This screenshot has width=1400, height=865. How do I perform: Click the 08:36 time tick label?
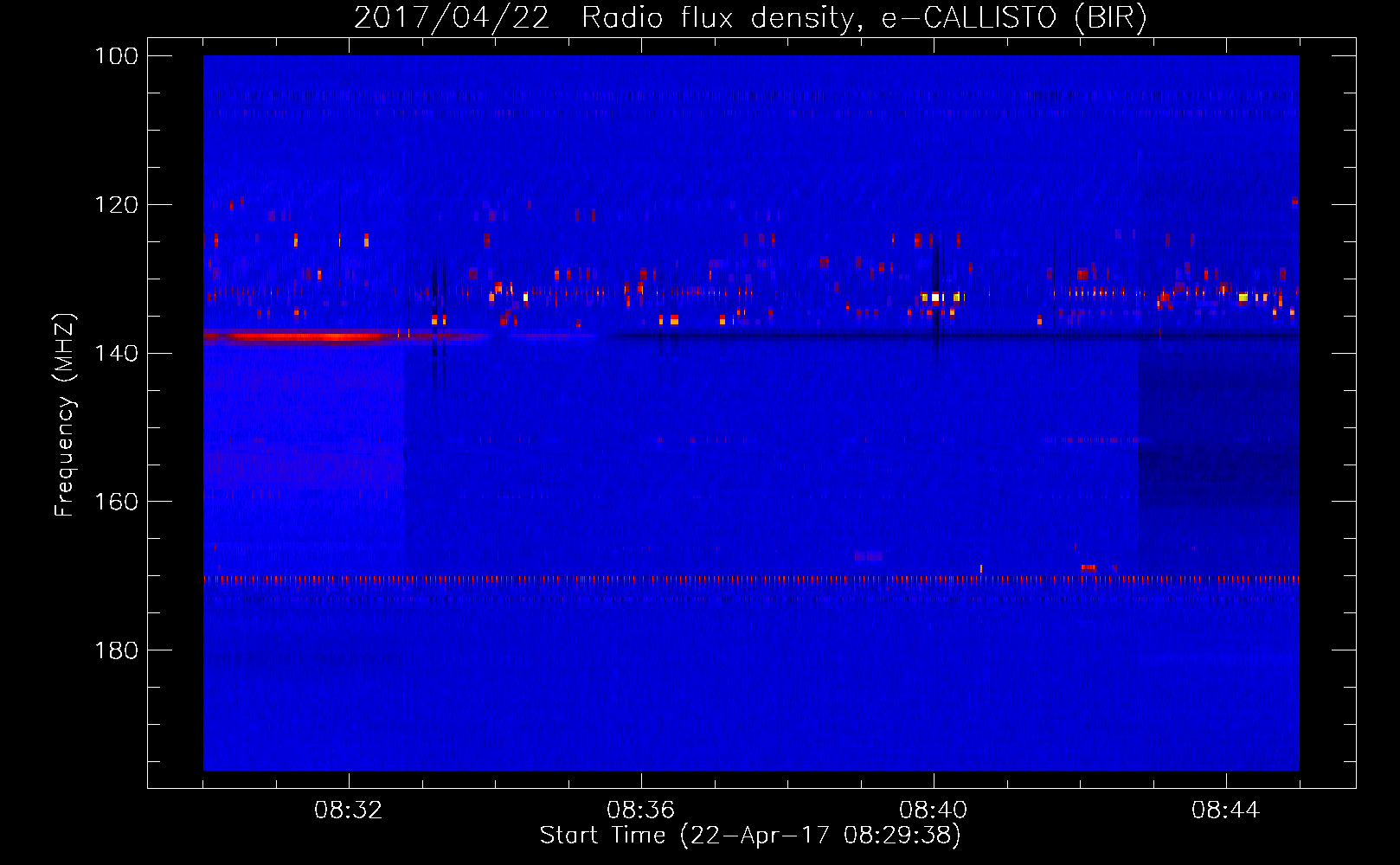pyautogui.click(x=641, y=811)
